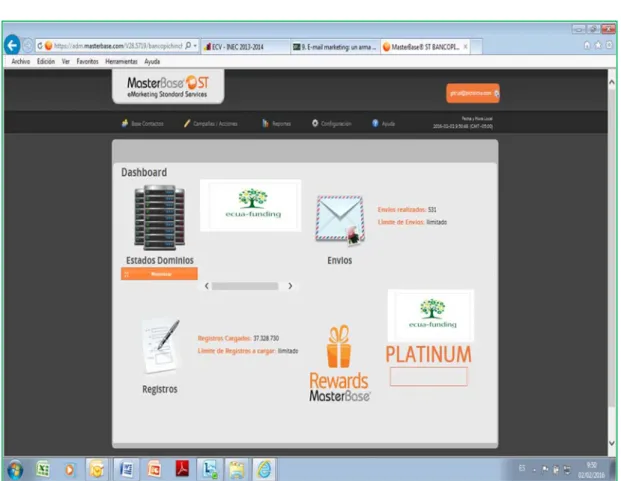Open Excel from the taskbar
Image resolution: width=621 pixels, height=481 pixels.
(x=43, y=470)
